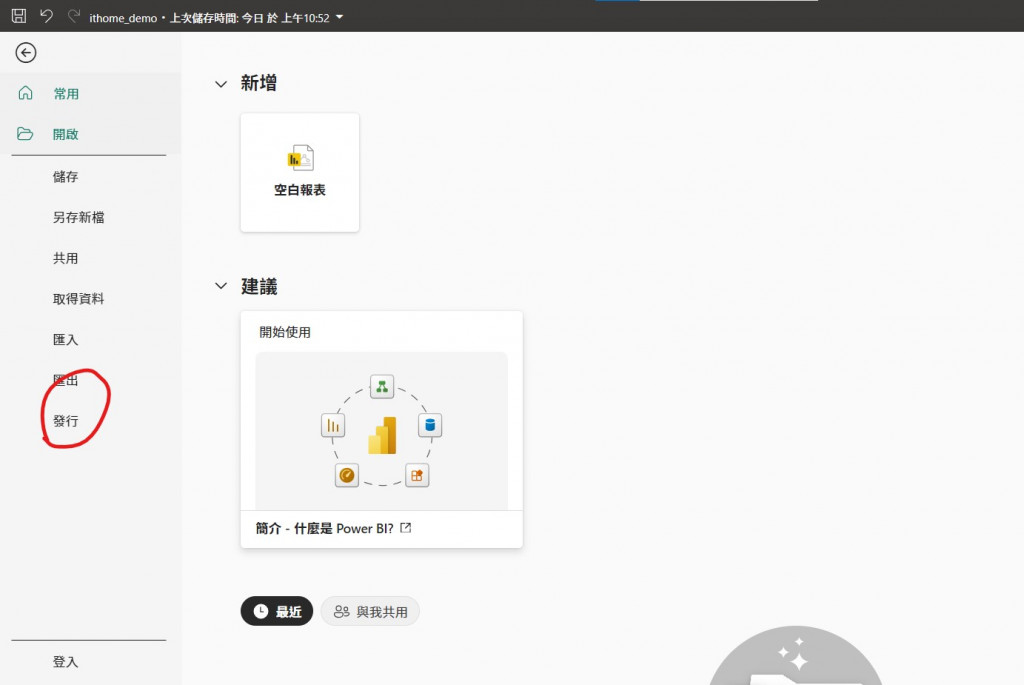Open 匯出 in the side menu
Viewport: 1024px width, 685px height.
pyautogui.click(x=65, y=380)
